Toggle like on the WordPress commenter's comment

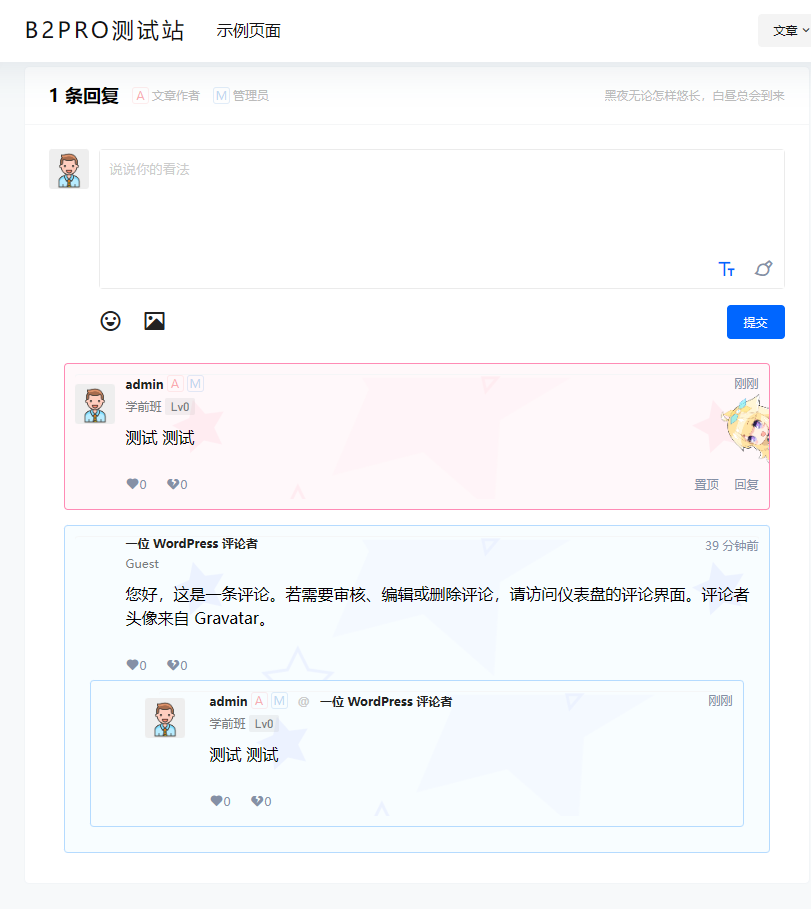pos(133,664)
